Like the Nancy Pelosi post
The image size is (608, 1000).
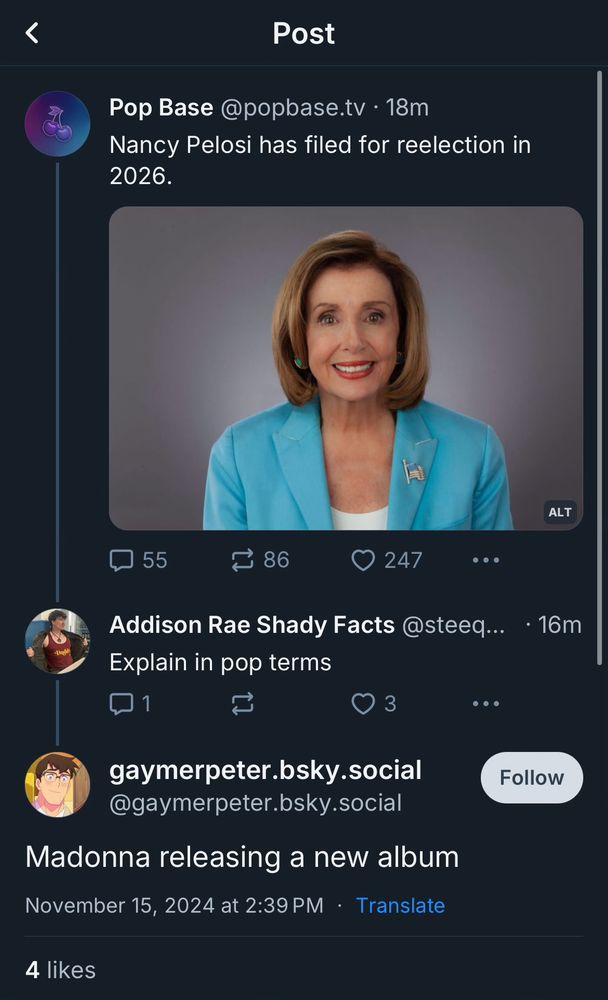coord(363,560)
